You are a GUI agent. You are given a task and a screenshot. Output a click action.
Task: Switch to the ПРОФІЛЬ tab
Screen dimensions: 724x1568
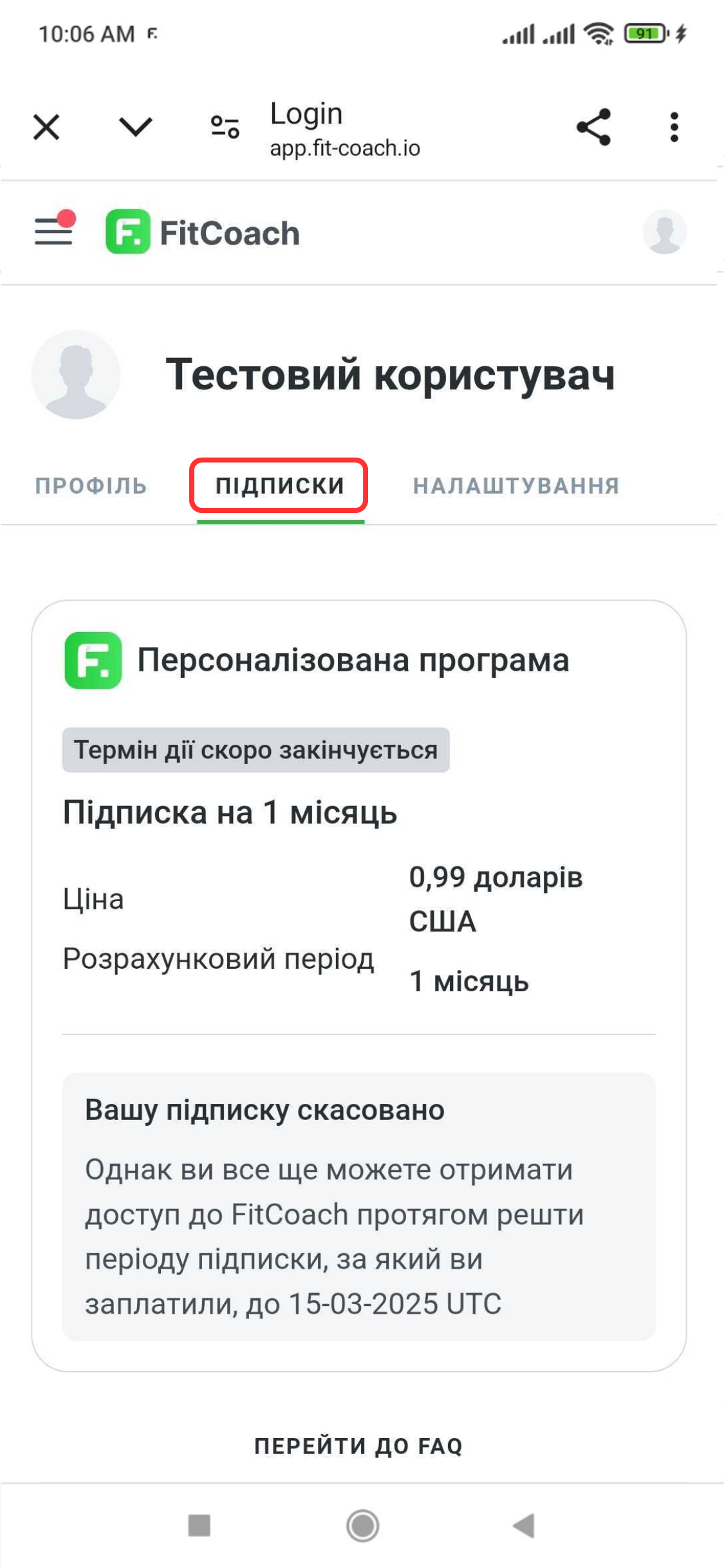point(91,486)
